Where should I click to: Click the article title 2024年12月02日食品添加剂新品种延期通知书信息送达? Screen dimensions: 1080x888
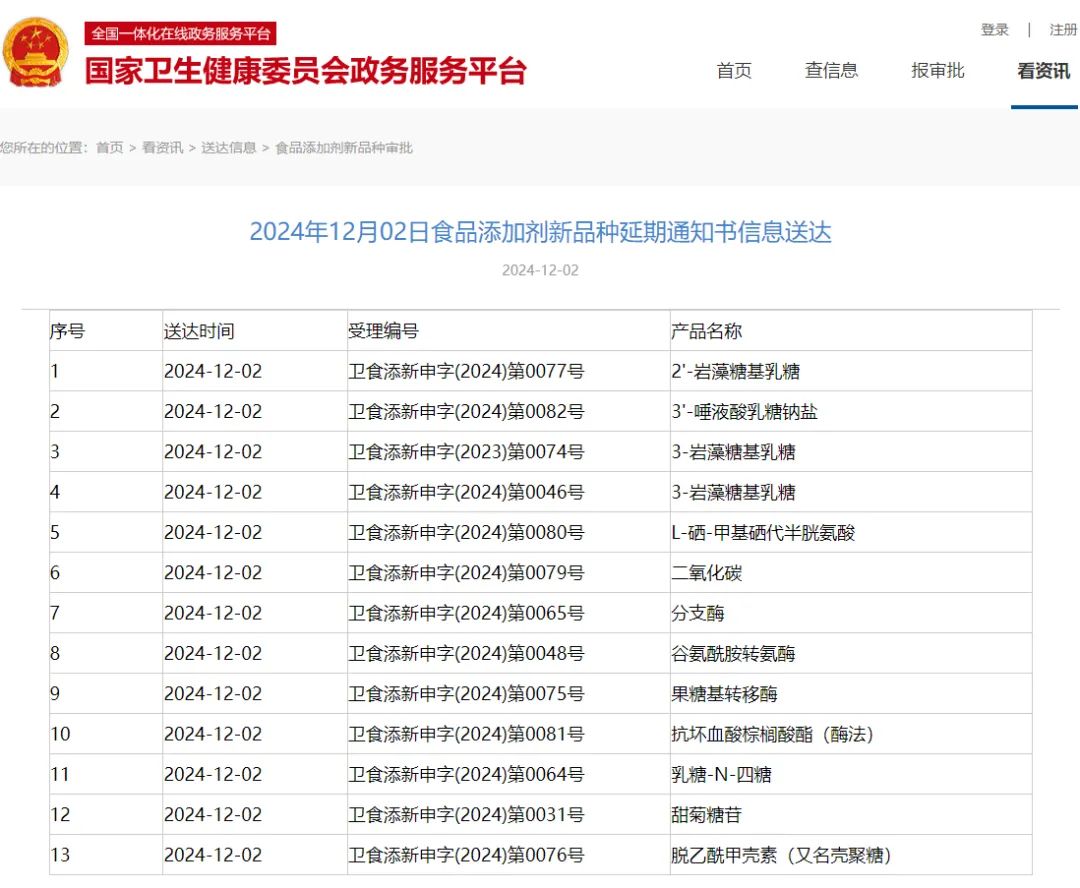pos(540,232)
